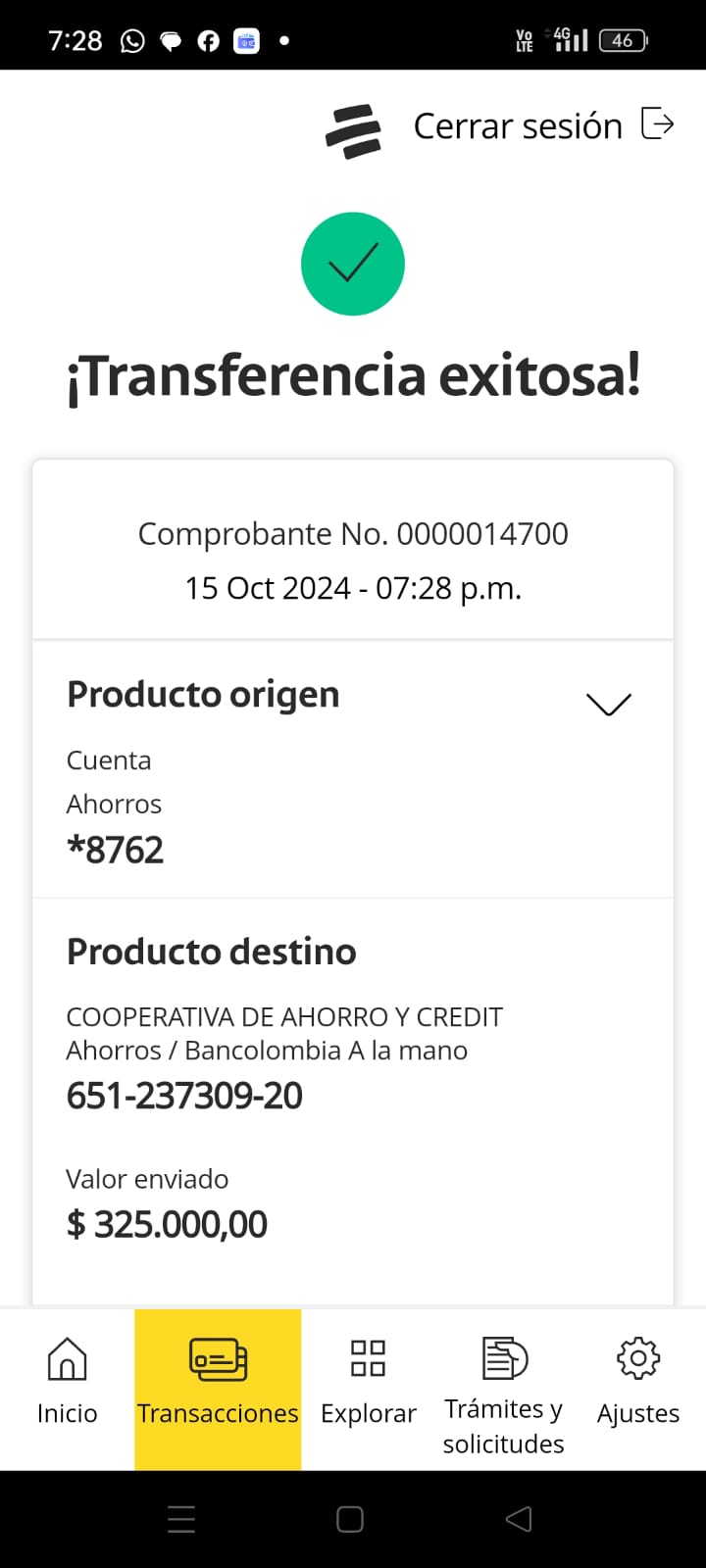Select the Transacciones card icon
The width and height of the screenshot is (706, 1568).
(218, 1359)
